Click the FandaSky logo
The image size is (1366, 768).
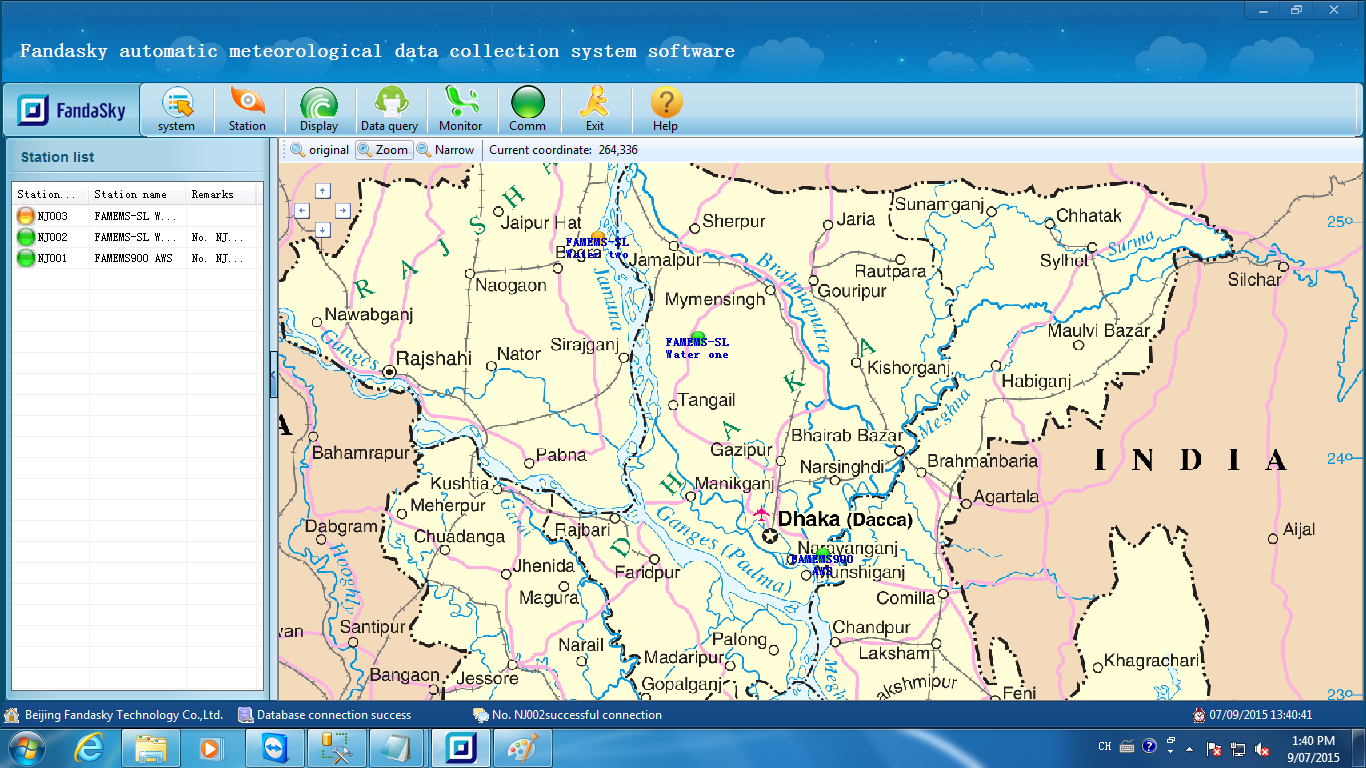point(71,110)
